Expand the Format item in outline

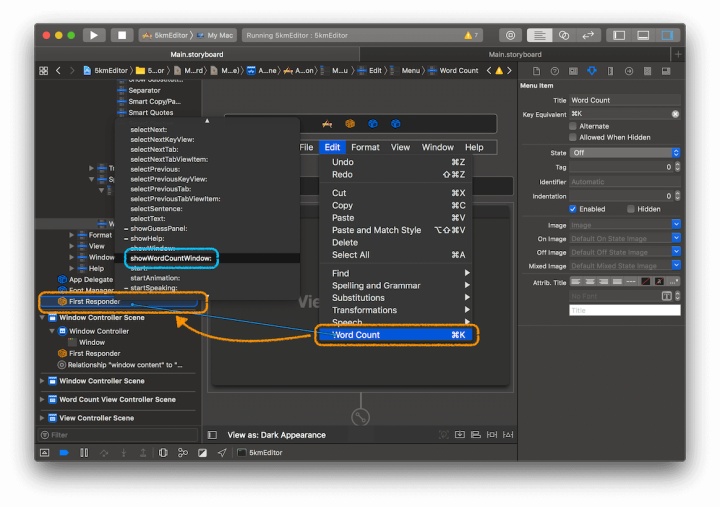point(72,235)
